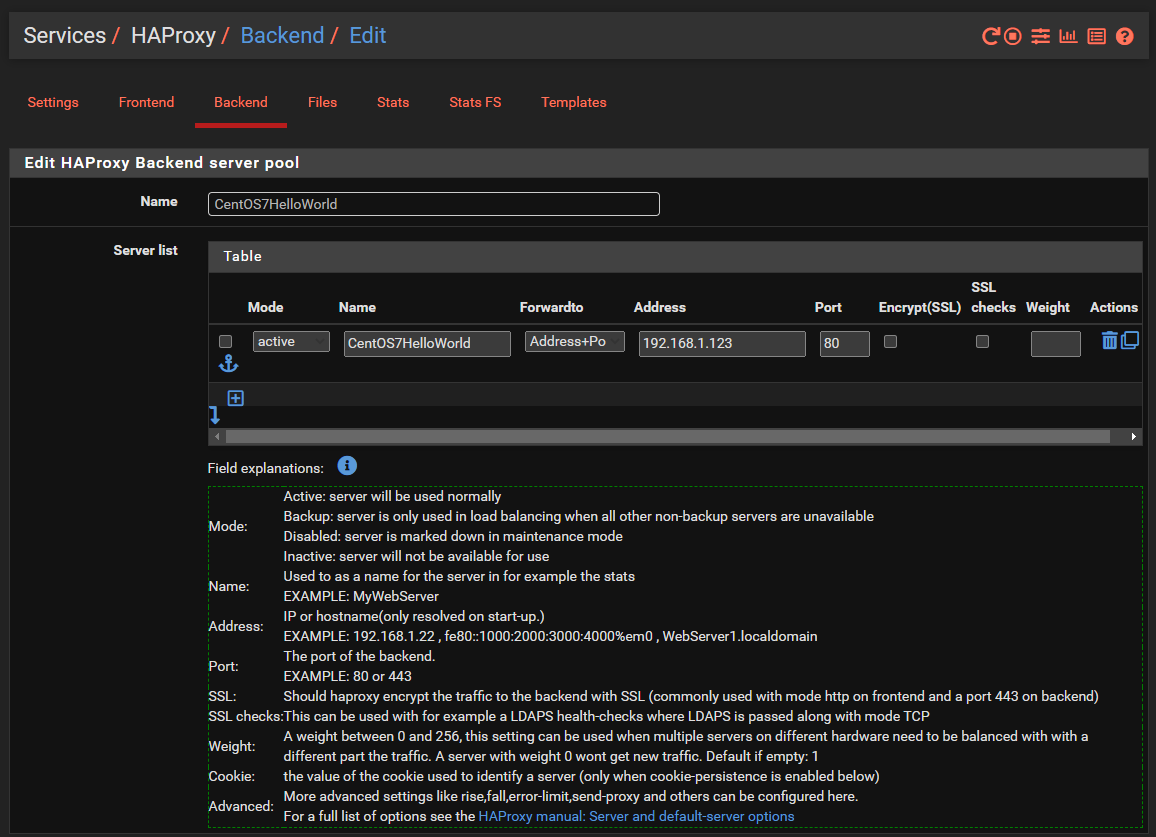Click the empty Weight field

point(1056,344)
